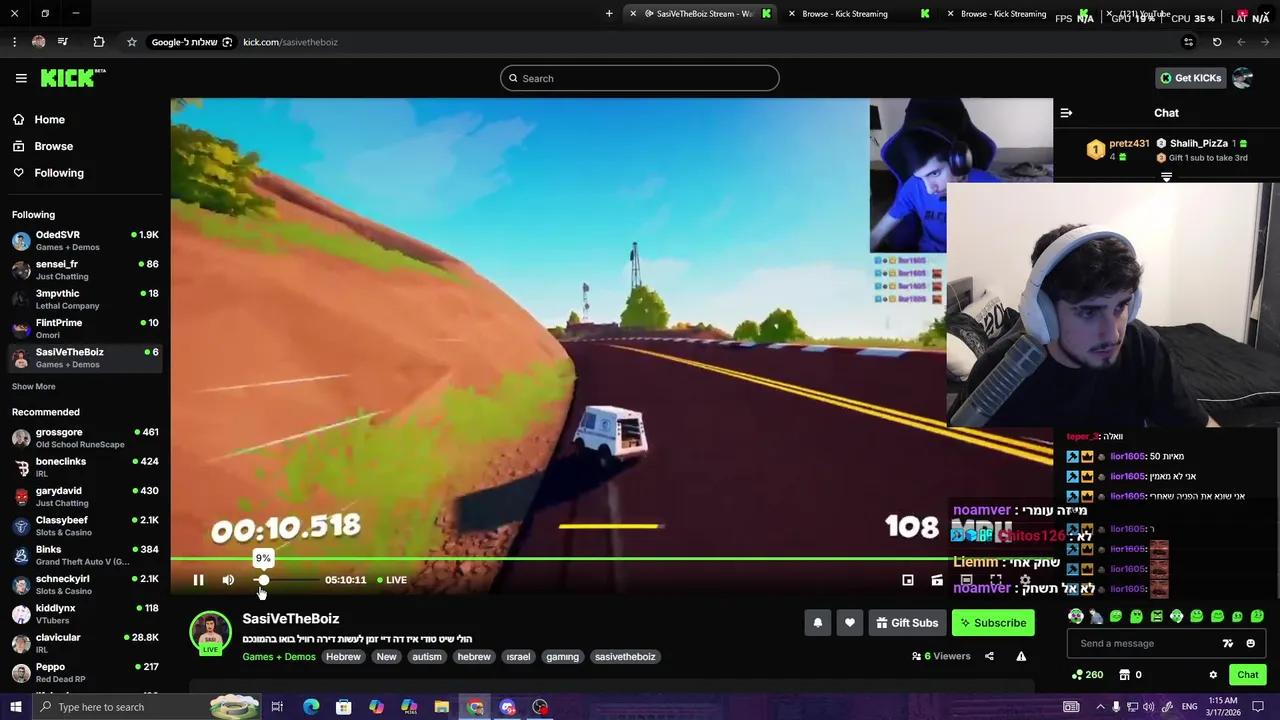Open Windows Start menu
The image size is (1280, 720).
click(x=15, y=707)
